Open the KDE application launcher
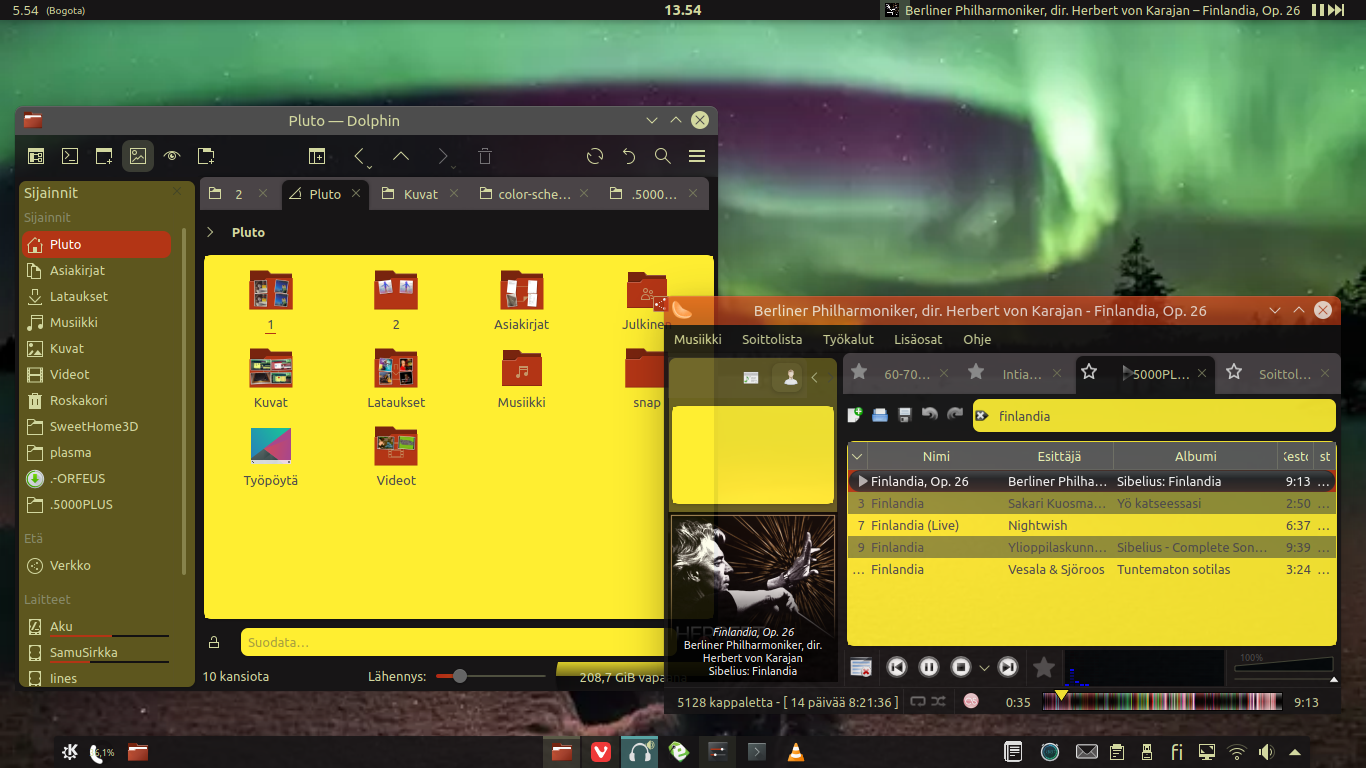1366x768 pixels. click(x=71, y=752)
